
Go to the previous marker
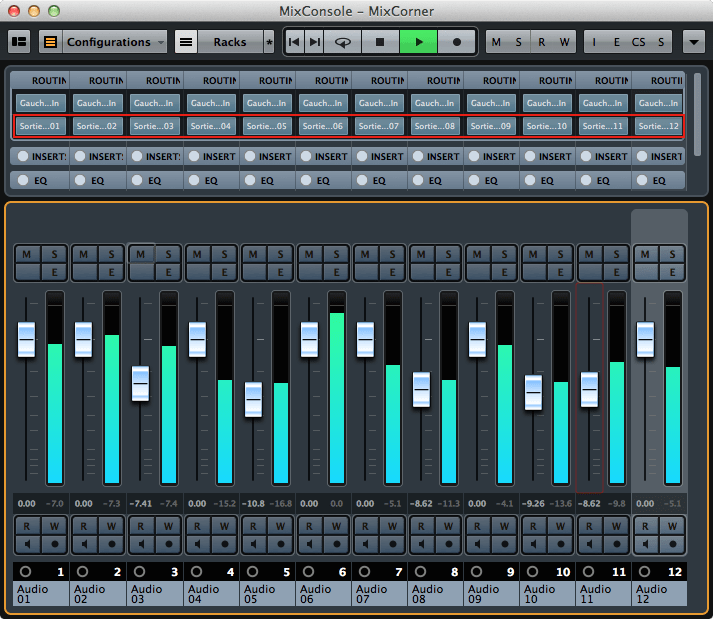tap(294, 42)
